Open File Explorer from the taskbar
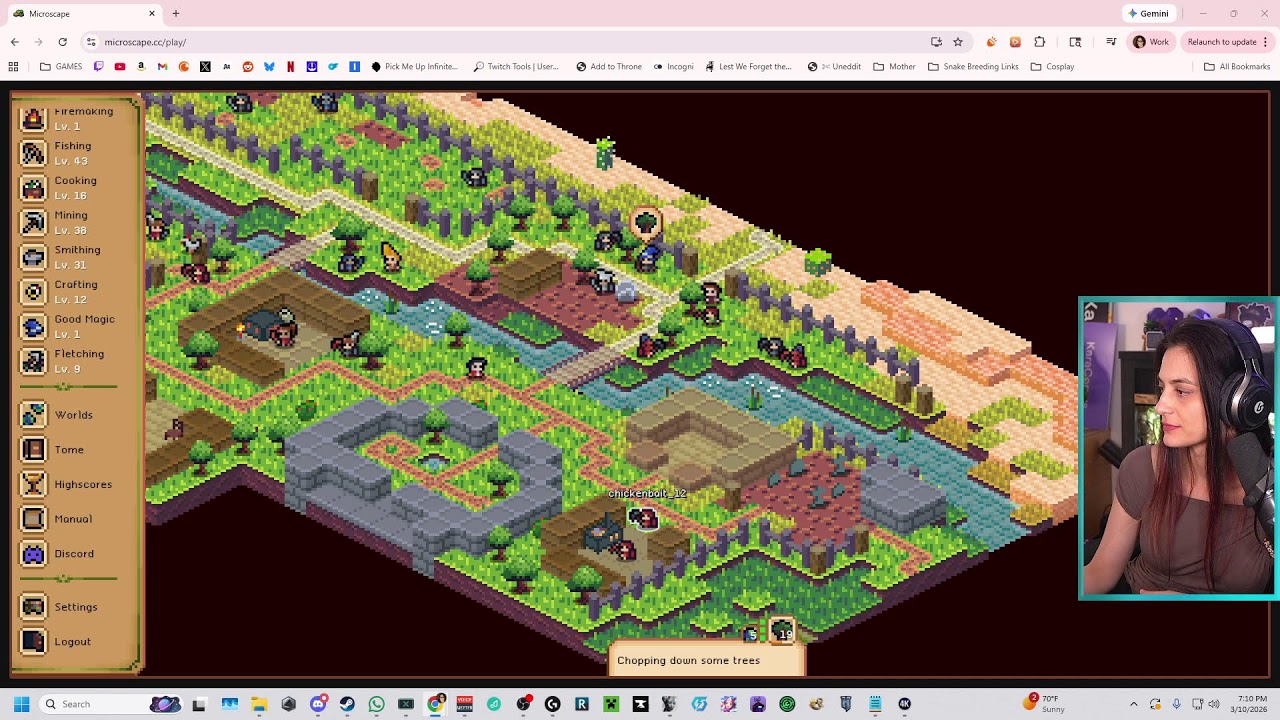The height and width of the screenshot is (720, 1280). click(x=259, y=704)
